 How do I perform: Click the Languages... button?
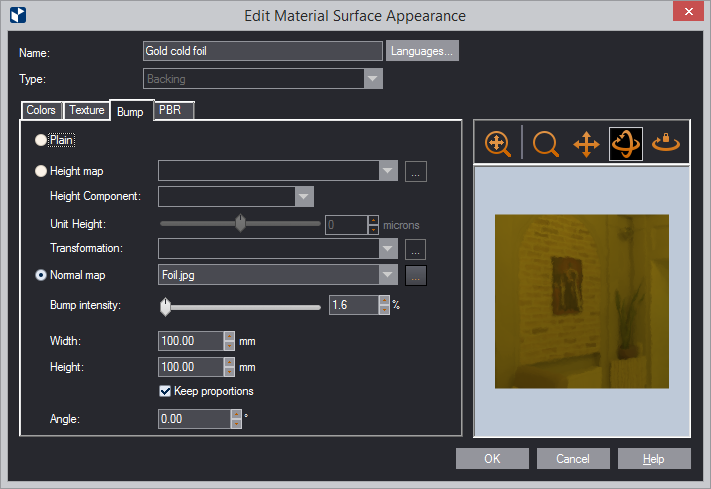422,51
